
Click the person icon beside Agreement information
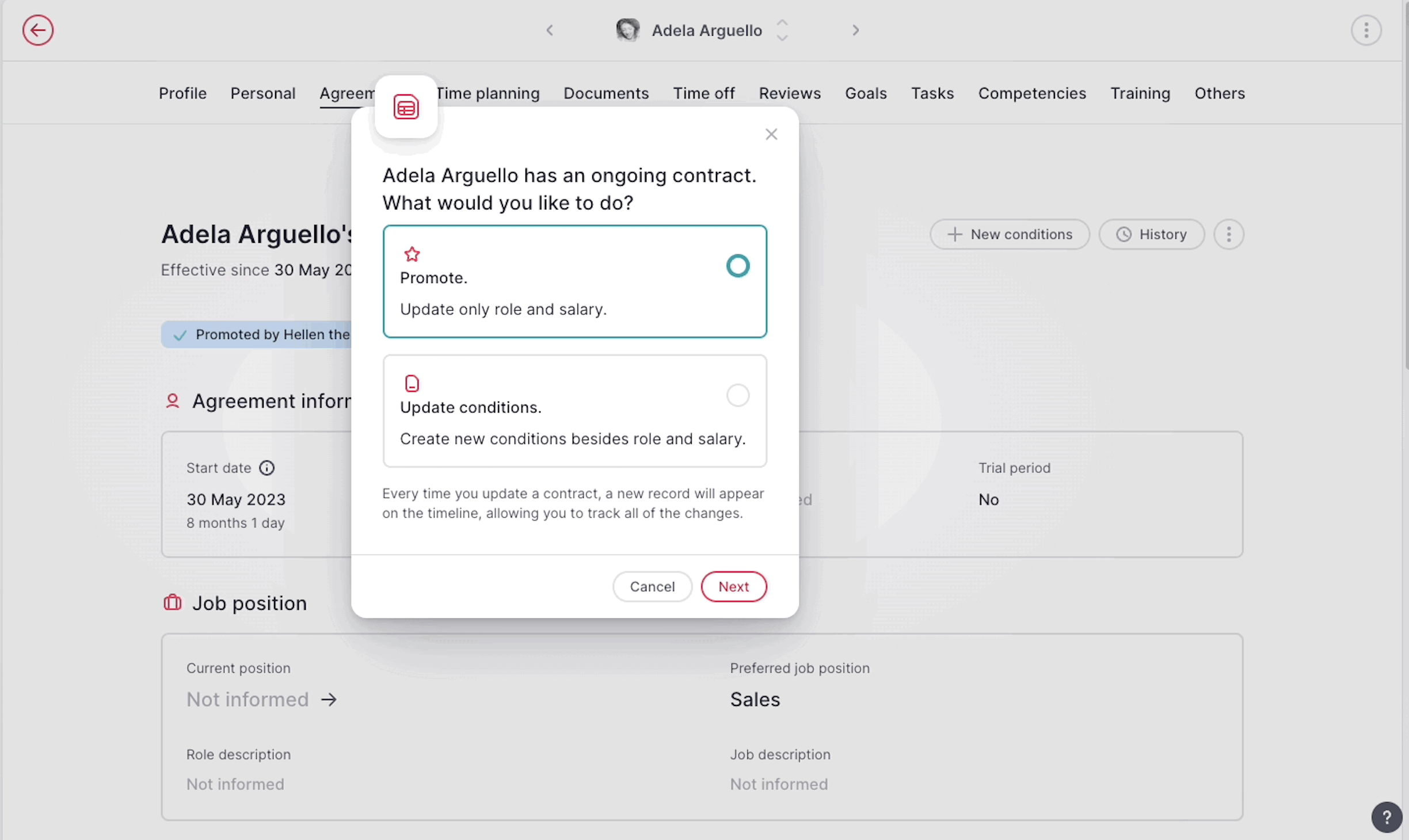(172, 401)
